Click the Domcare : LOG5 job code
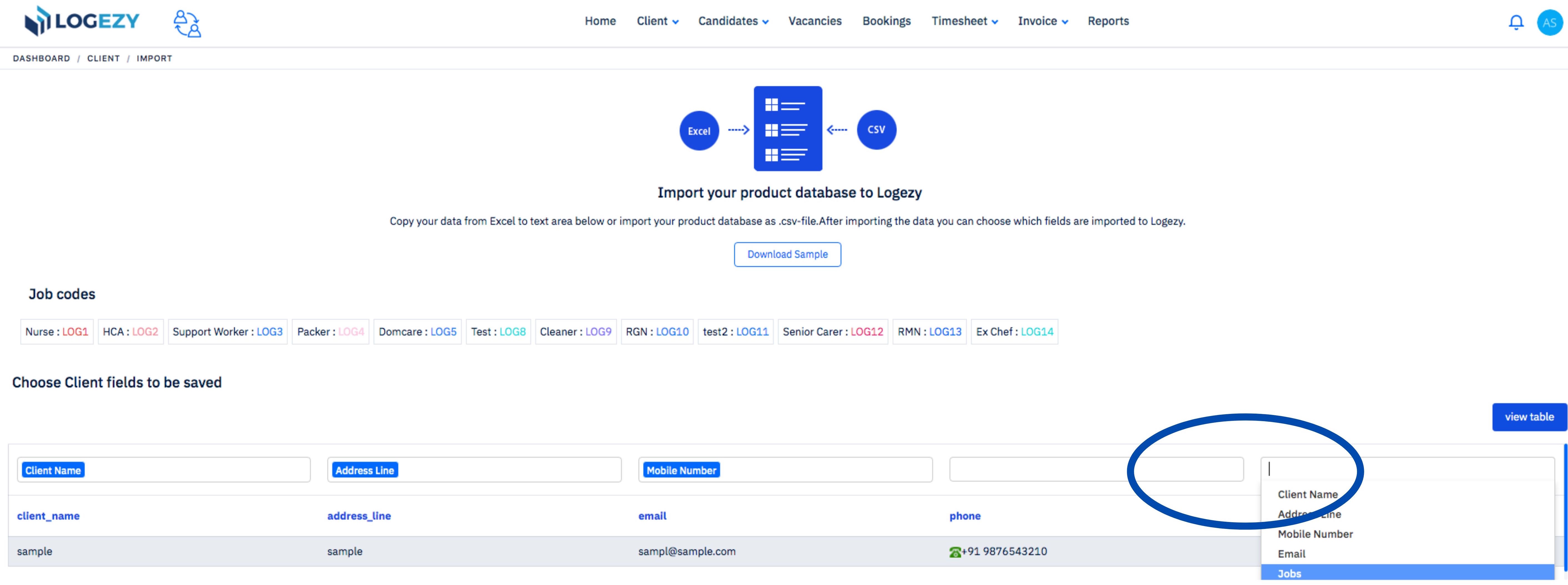The width and height of the screenshot is (1568, 585). (418, 332)
